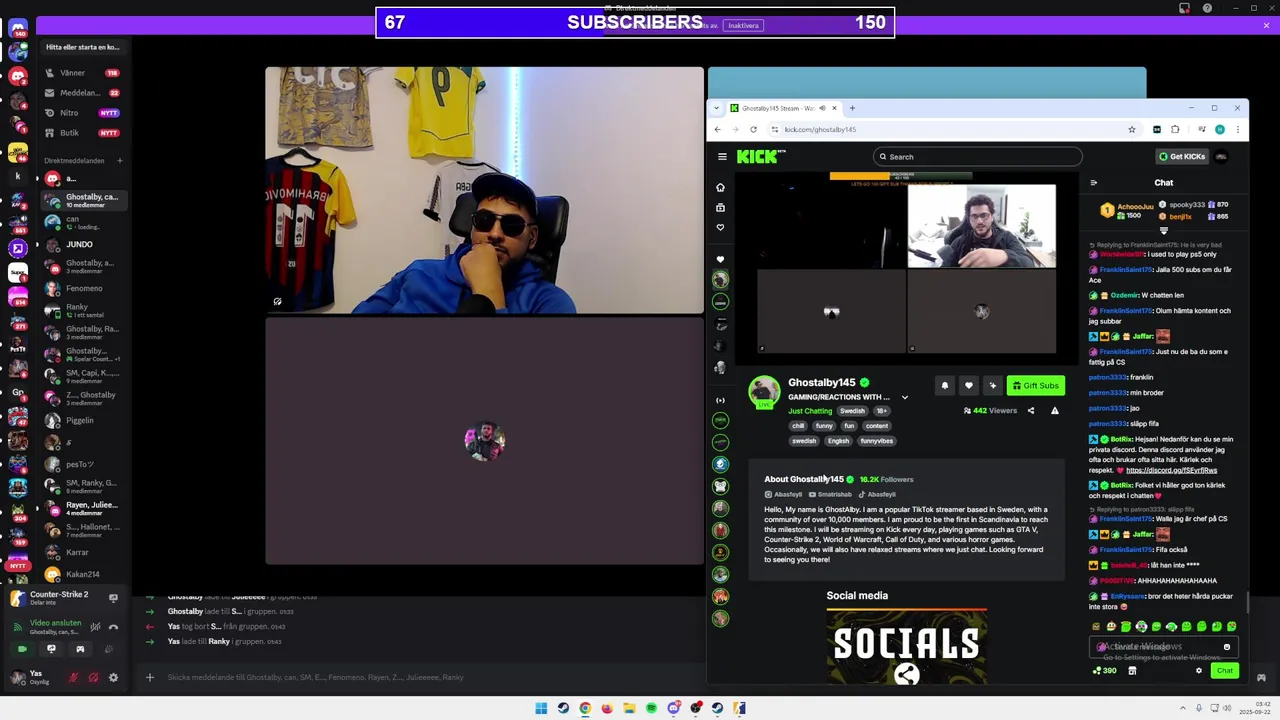Open a new Chrome tab
This screenshot has width=1280, height=720.
pyautogui.click(x=852, y=108)
